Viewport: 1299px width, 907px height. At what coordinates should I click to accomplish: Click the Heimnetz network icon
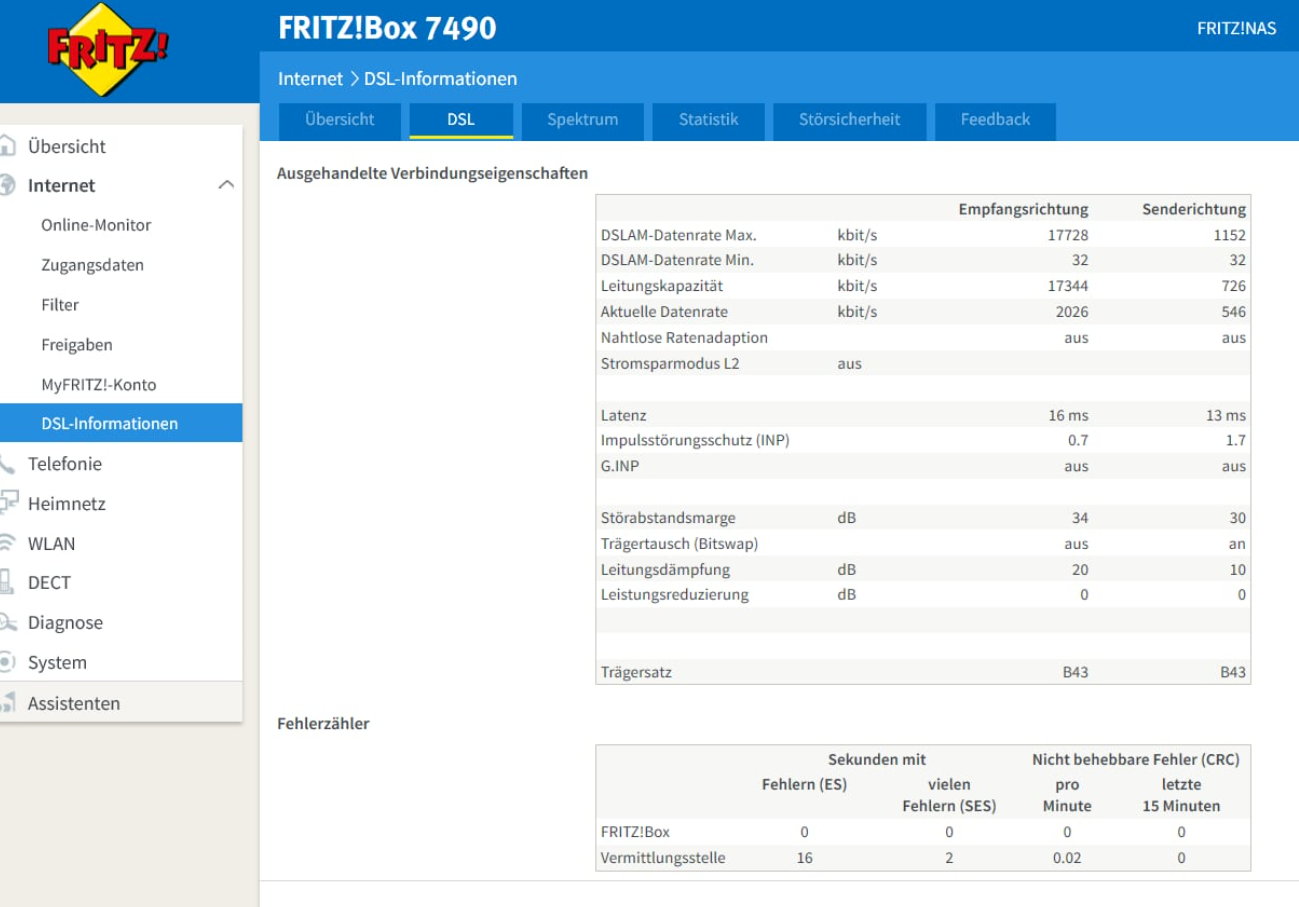click(x=8, y=504)
